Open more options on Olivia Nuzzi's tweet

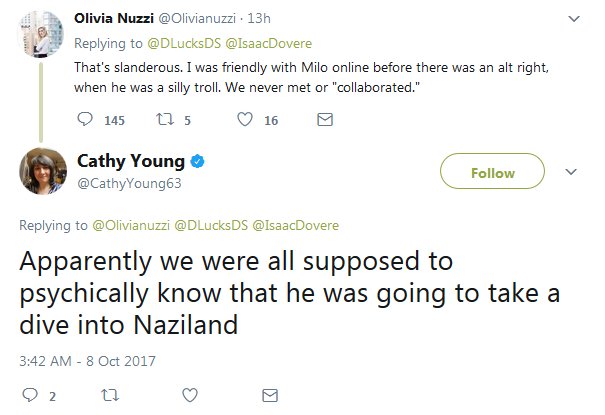pyautogui.click(x=573, y=19)
